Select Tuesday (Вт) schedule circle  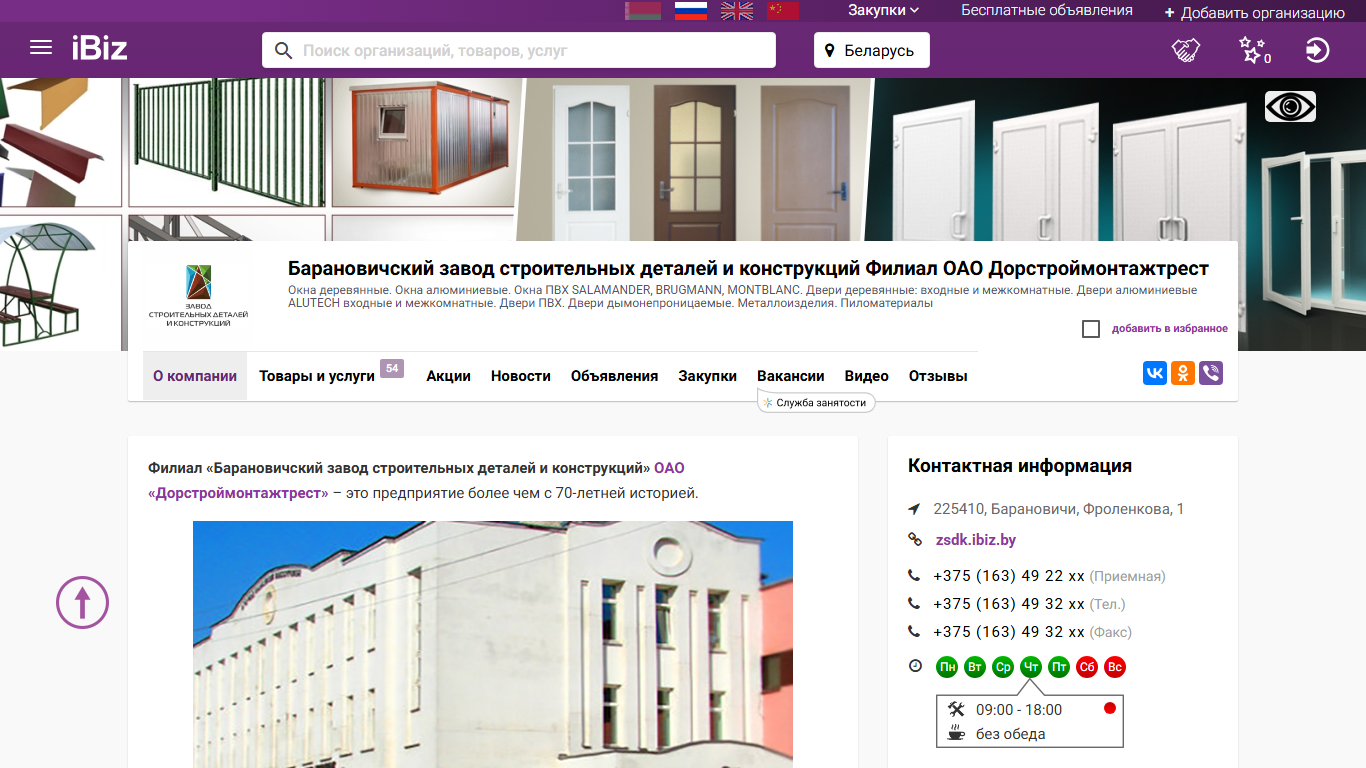(x=975, y=667)
